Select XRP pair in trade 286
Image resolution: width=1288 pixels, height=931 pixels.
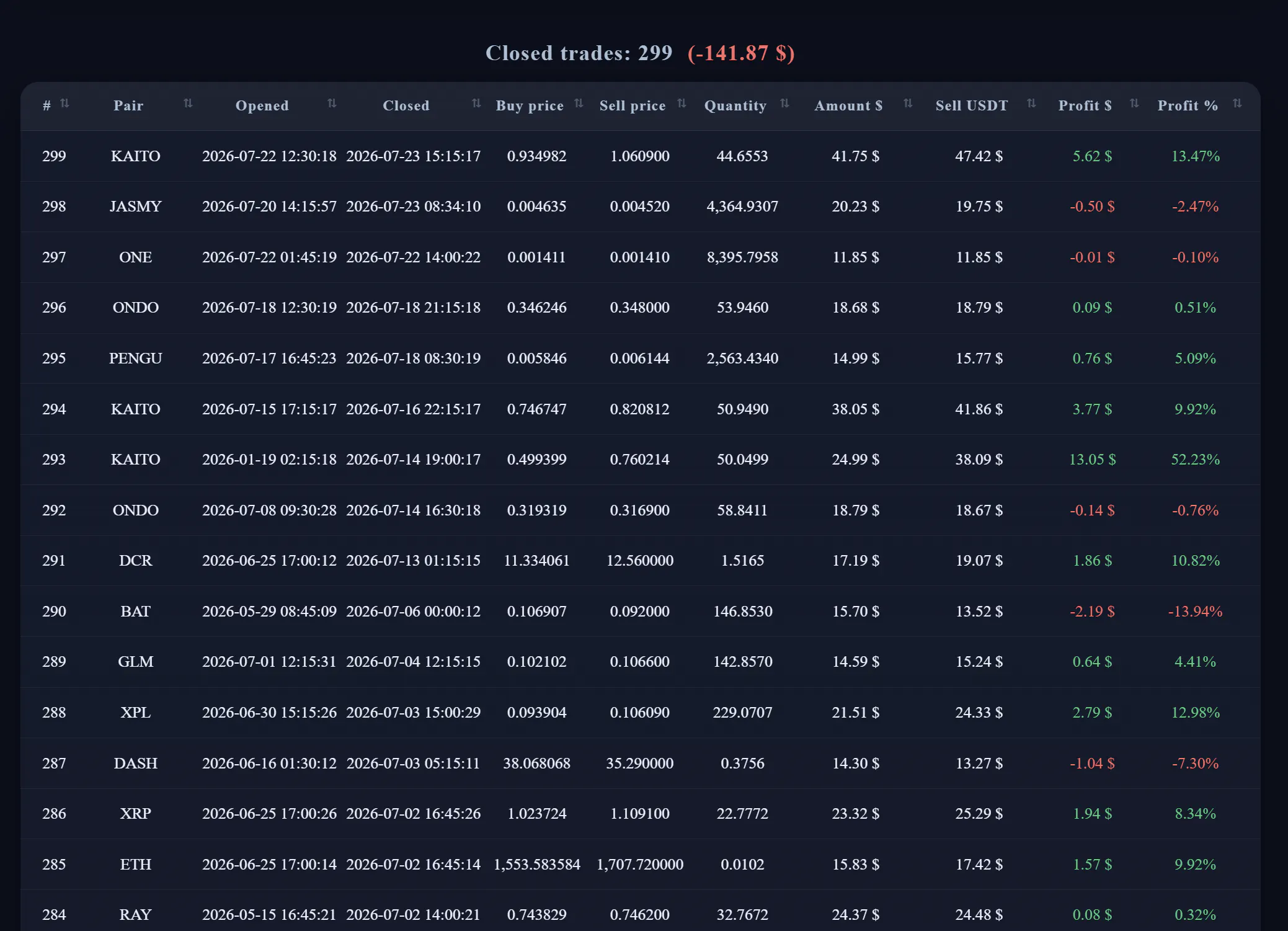pos(135,814)
